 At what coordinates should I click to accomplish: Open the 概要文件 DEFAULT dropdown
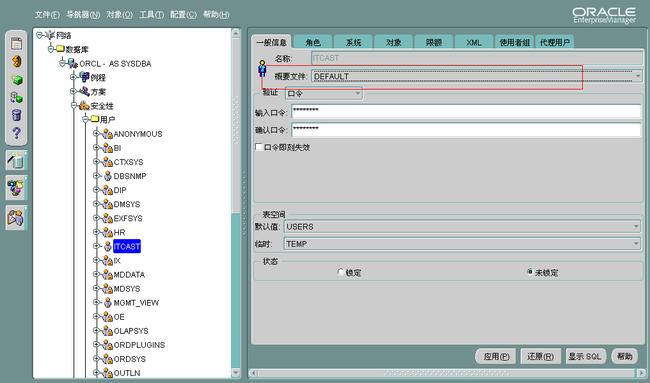coord(477,76)
